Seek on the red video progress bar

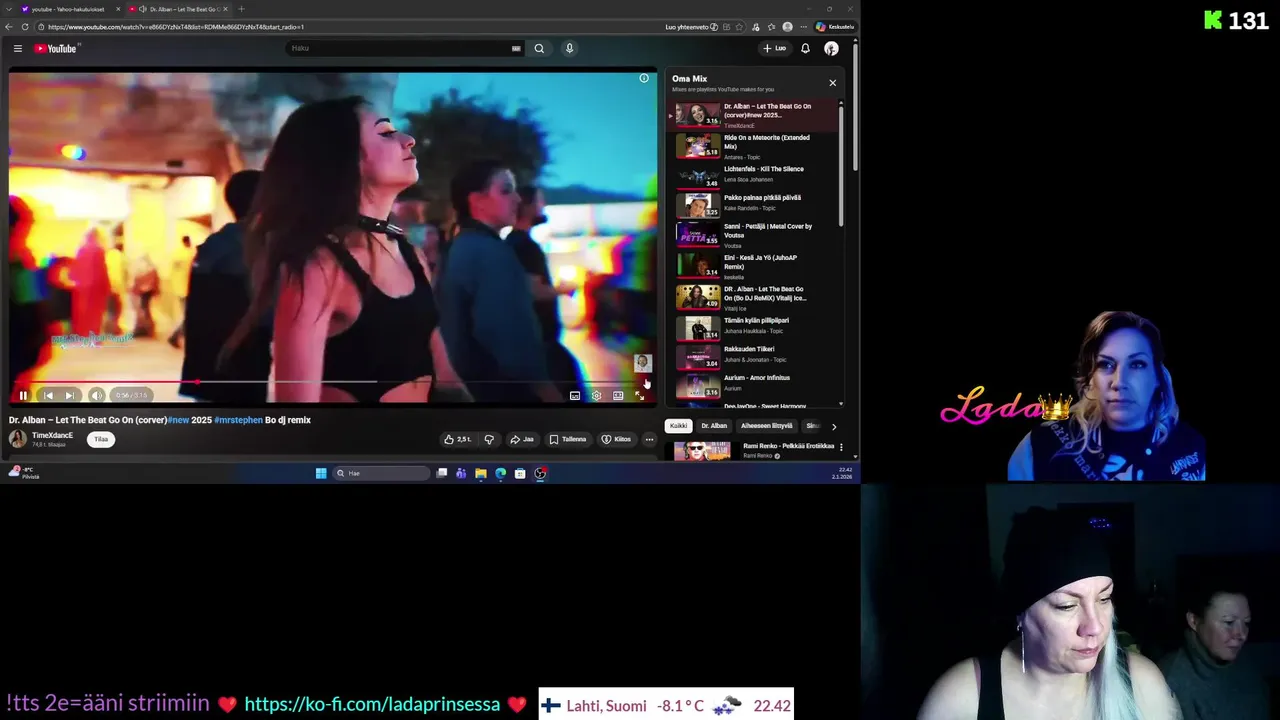333,382
